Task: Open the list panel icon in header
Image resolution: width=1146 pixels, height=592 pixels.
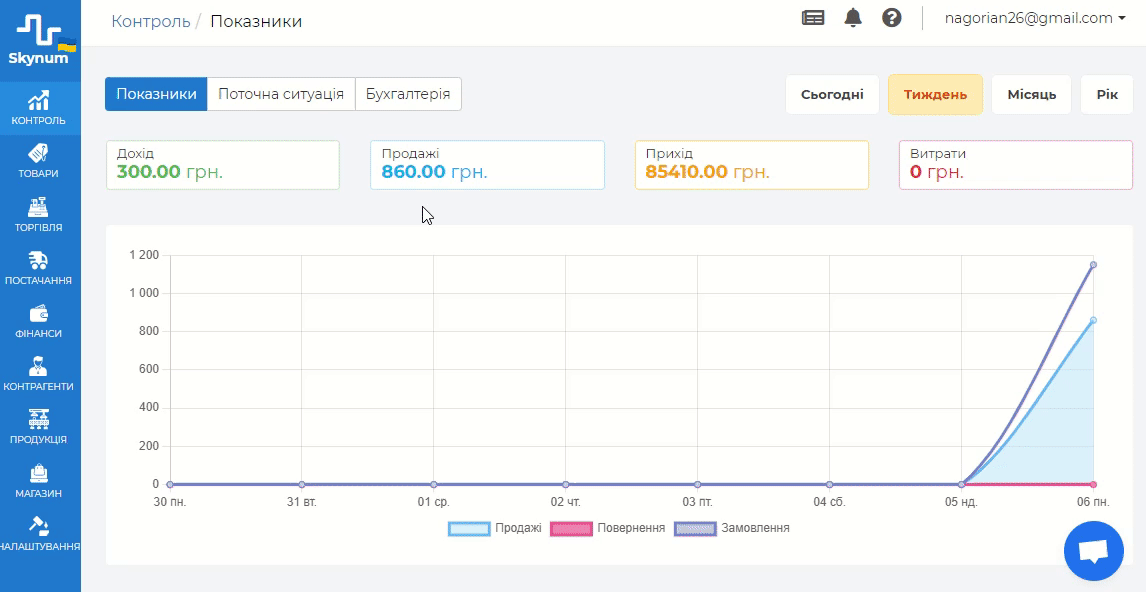Action: tap(813, 18)
